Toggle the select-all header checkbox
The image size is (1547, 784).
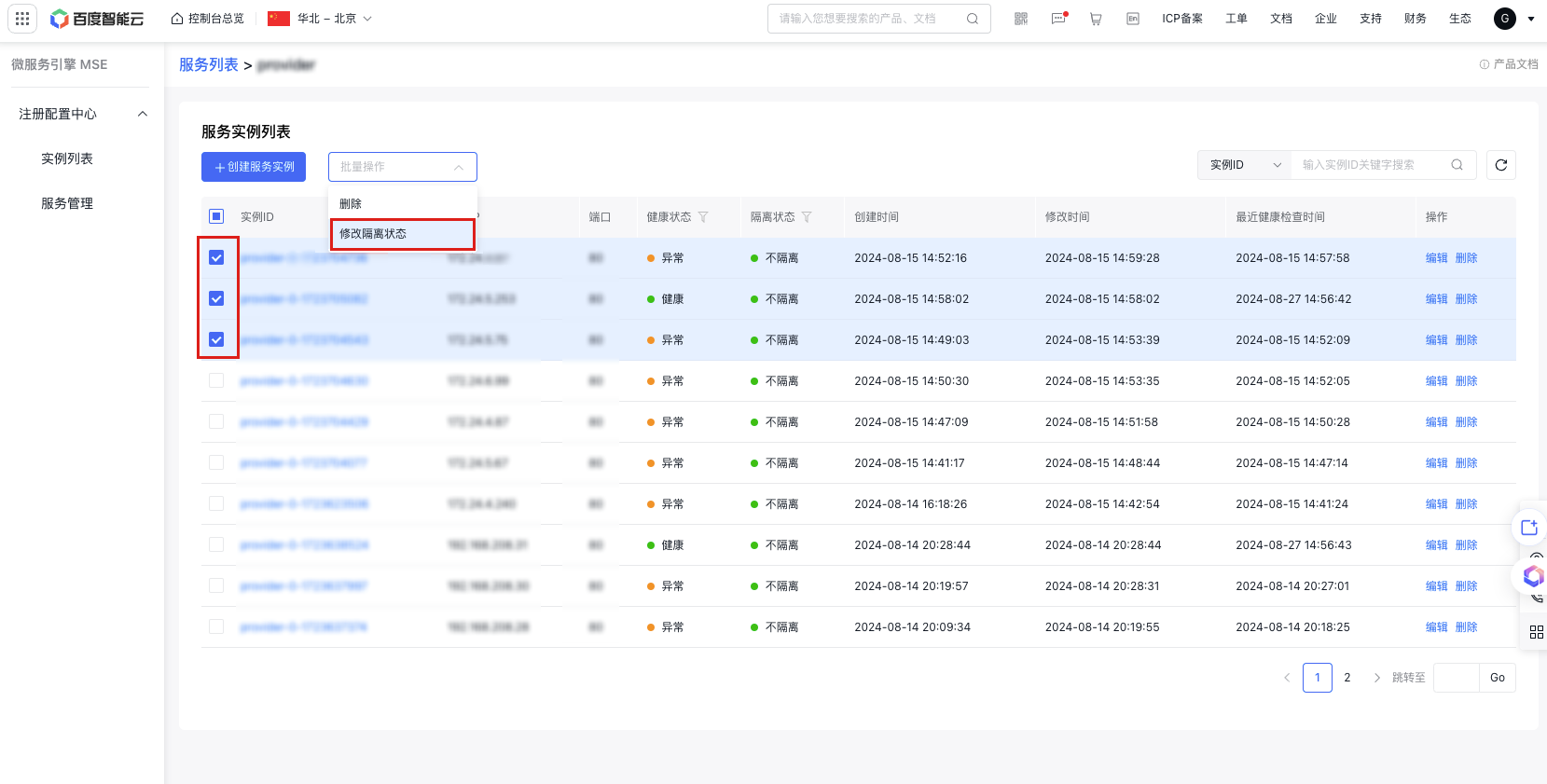pyautogui.click(x=216, y=216)
